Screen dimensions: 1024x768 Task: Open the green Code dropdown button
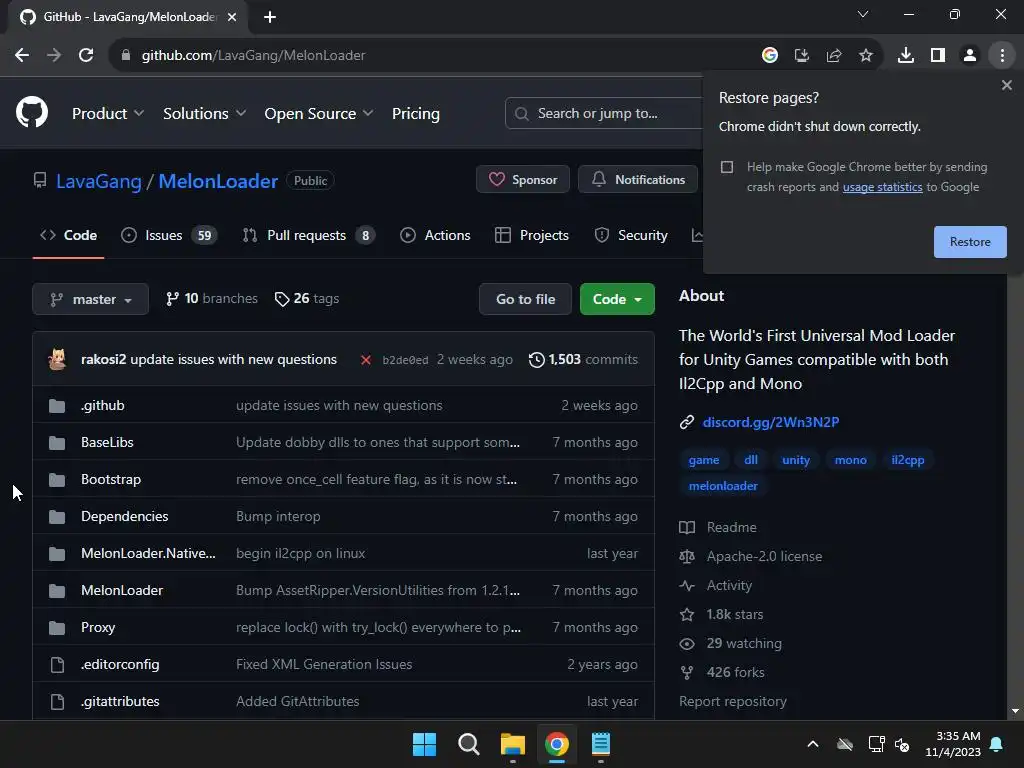click(617, 299)
